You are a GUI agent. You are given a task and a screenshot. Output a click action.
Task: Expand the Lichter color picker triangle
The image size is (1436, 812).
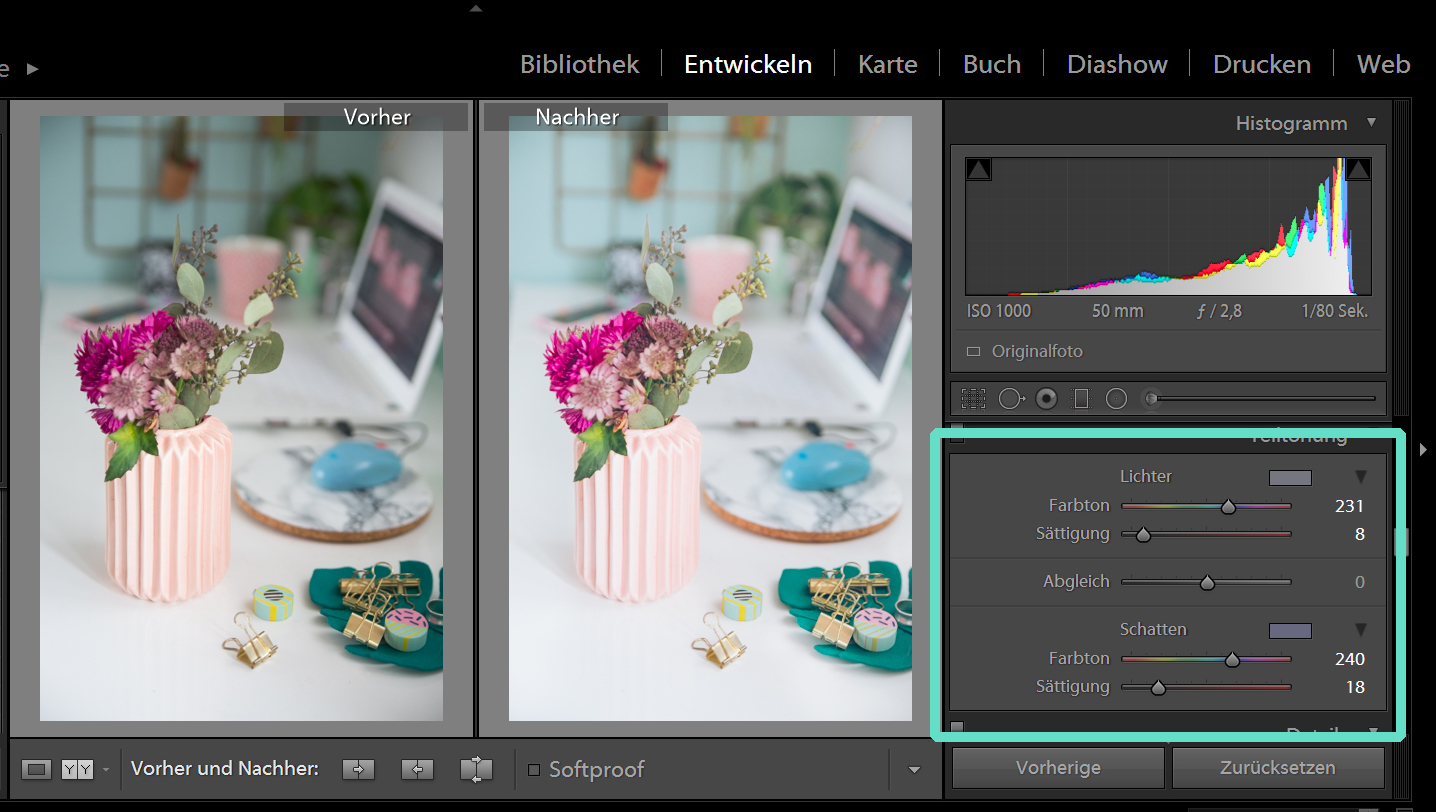(1360, 476)
